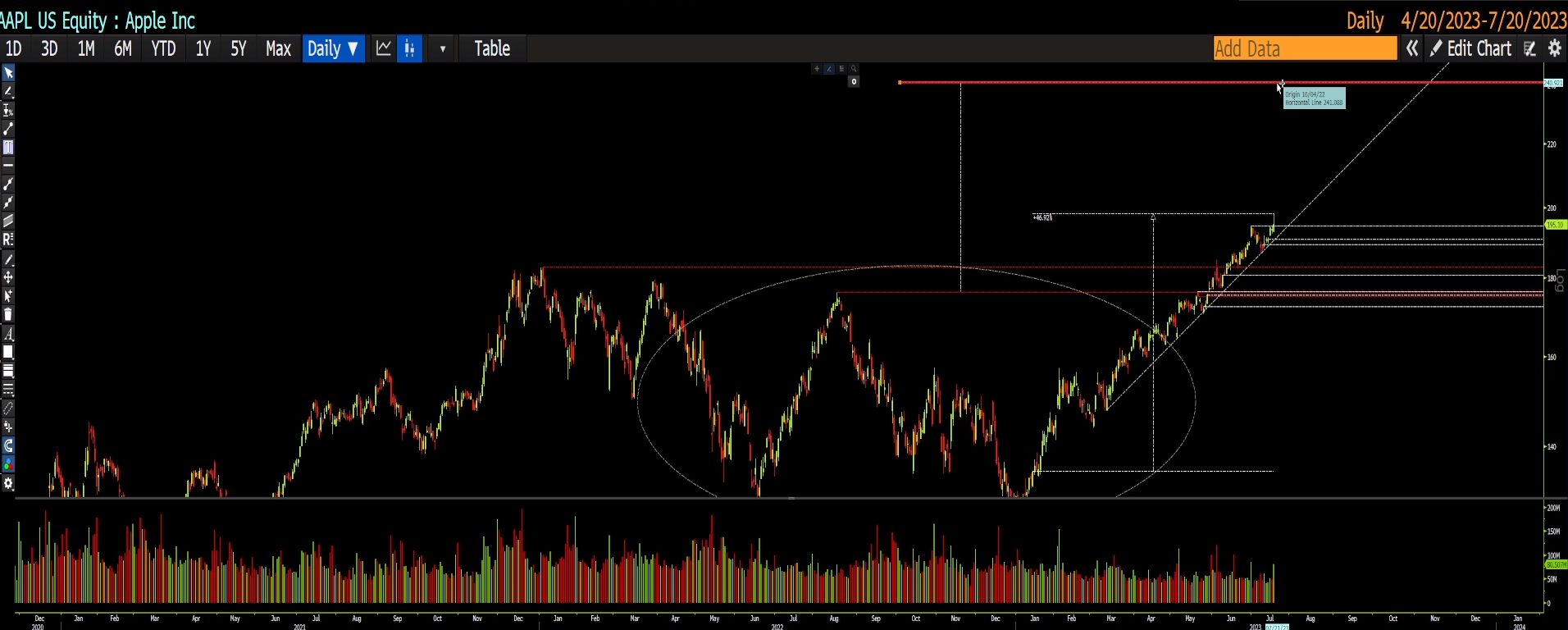This screenshot has height=630, width=1568.
Task: Switch to line chart style
Action: click(384, 48)
